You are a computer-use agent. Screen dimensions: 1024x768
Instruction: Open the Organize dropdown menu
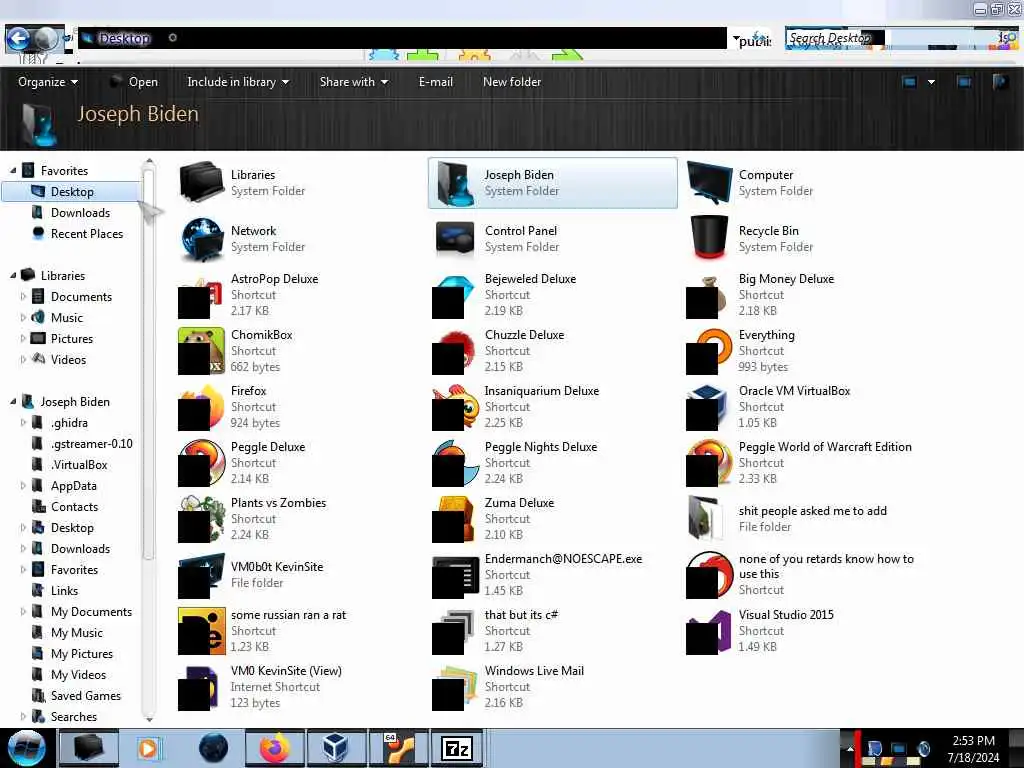pyautogui.click(x=48, y=82)
